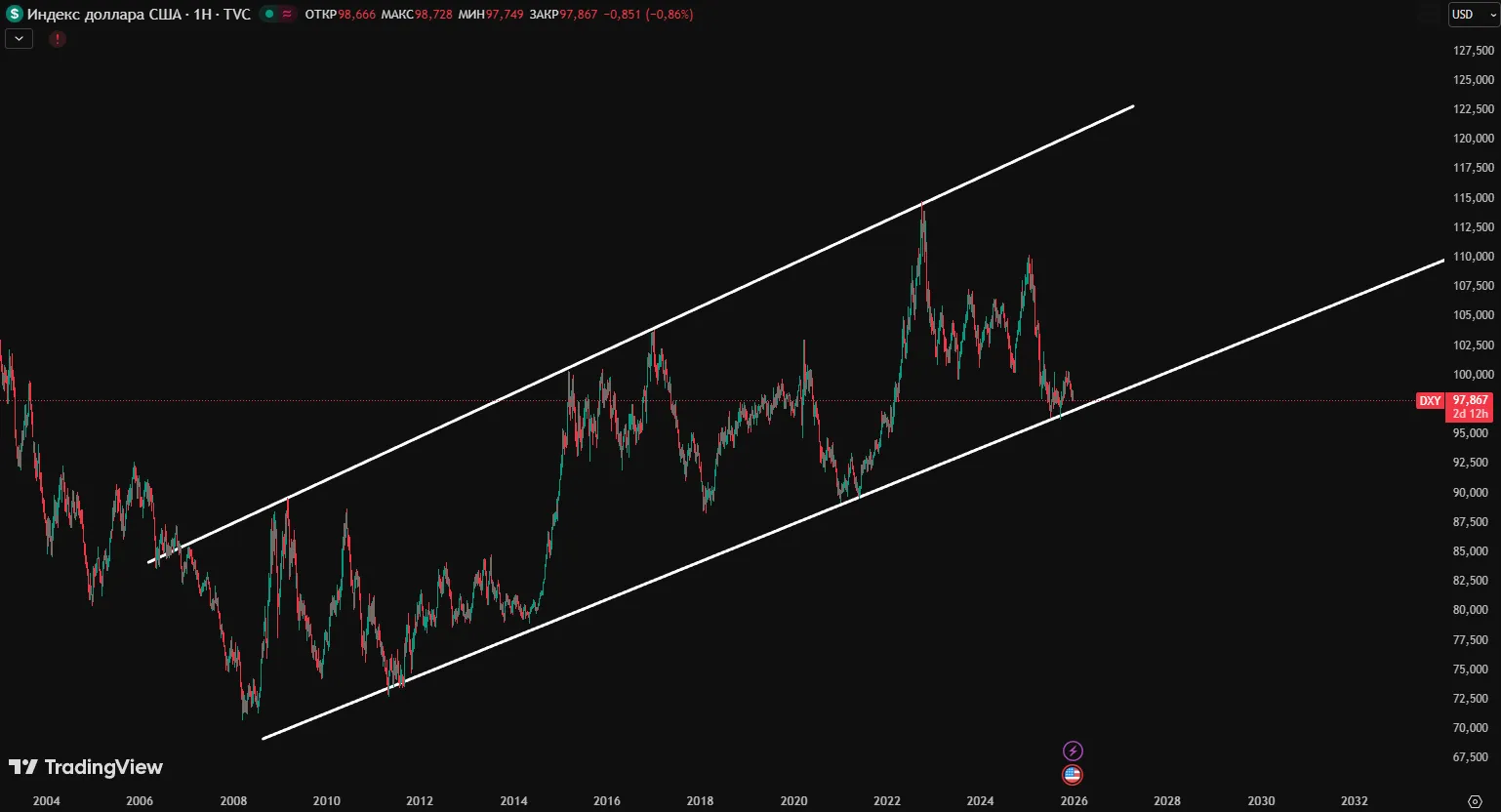Collapse the indicator legend chevron
Viewport: 1501px width, 812px height.
(20, 39)
